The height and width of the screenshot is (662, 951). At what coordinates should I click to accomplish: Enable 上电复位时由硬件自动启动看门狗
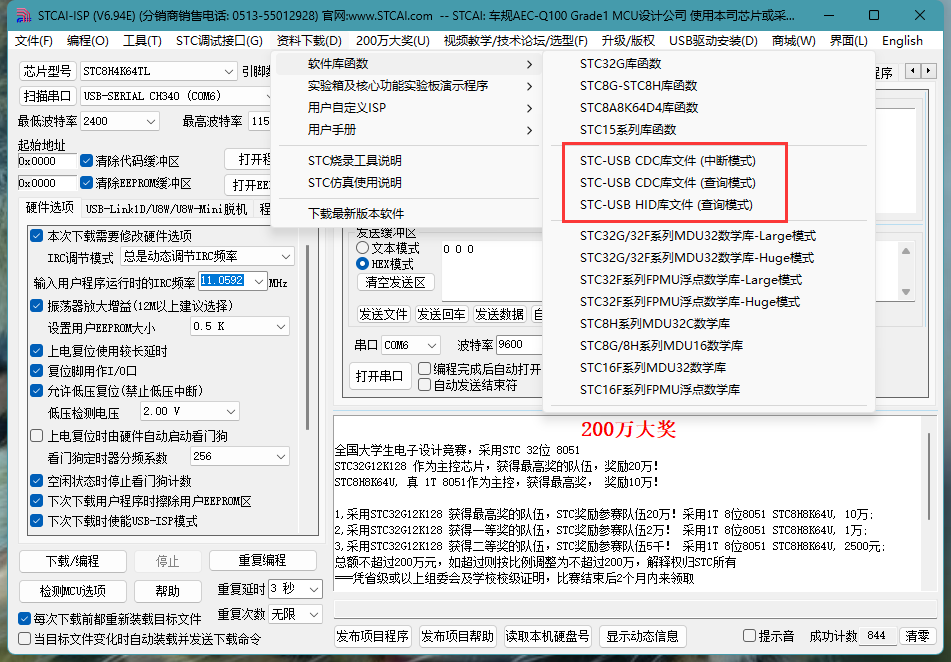(x=36, y=436)
